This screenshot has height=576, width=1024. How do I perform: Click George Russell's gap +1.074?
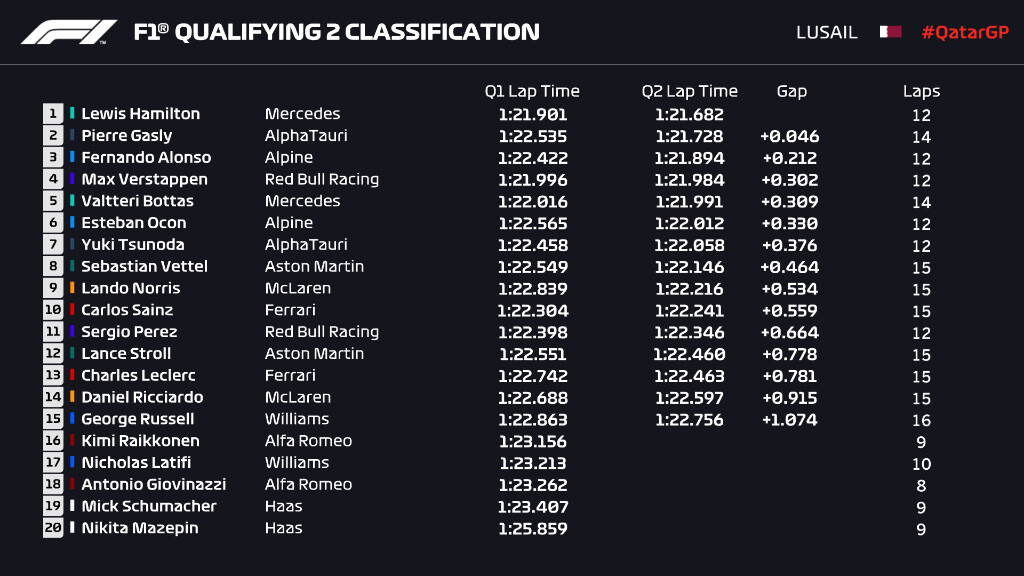point(789,419)
